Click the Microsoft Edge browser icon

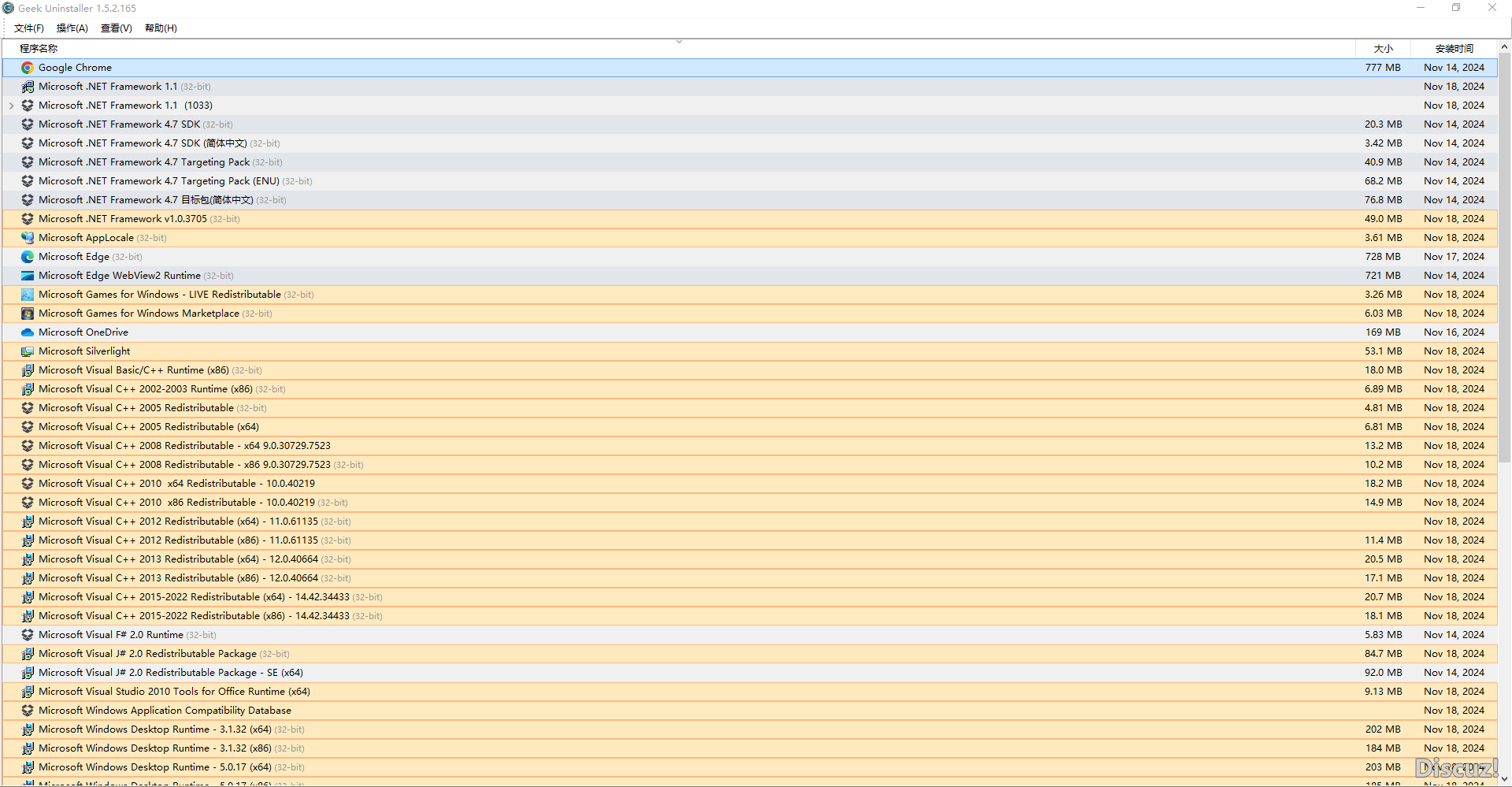(x=28, y=256)
